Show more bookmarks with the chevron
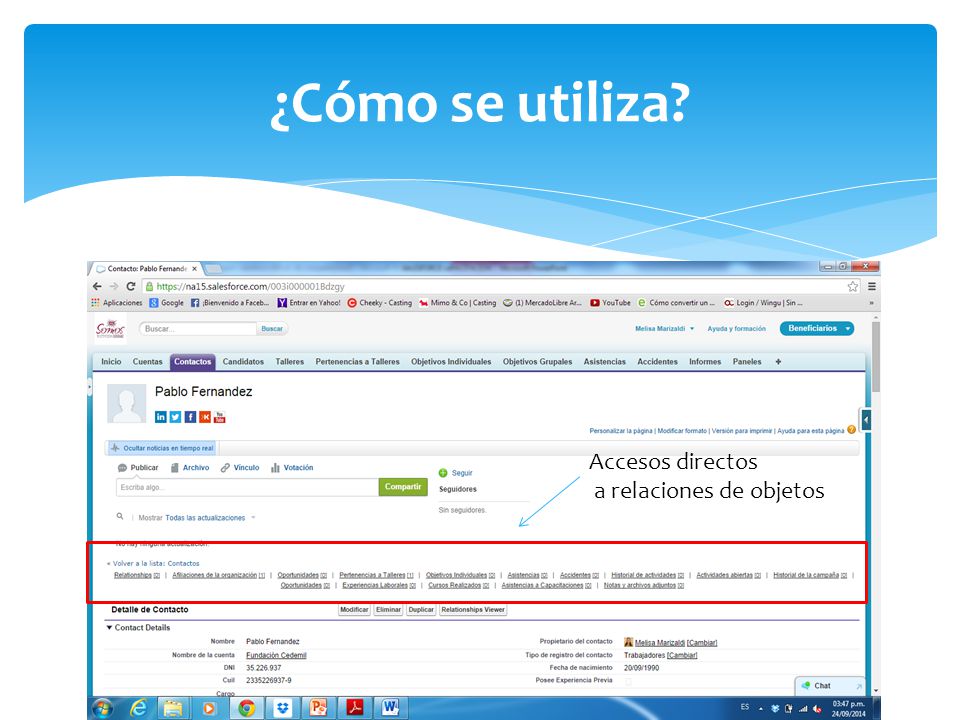The image size is (960, 720). (x=871, y=303)
